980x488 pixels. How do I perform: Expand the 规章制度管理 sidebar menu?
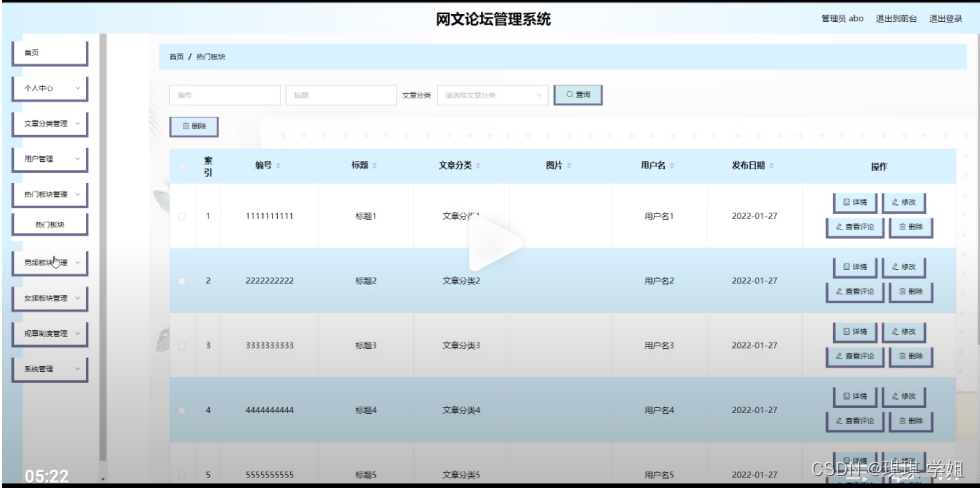point(49,334)
